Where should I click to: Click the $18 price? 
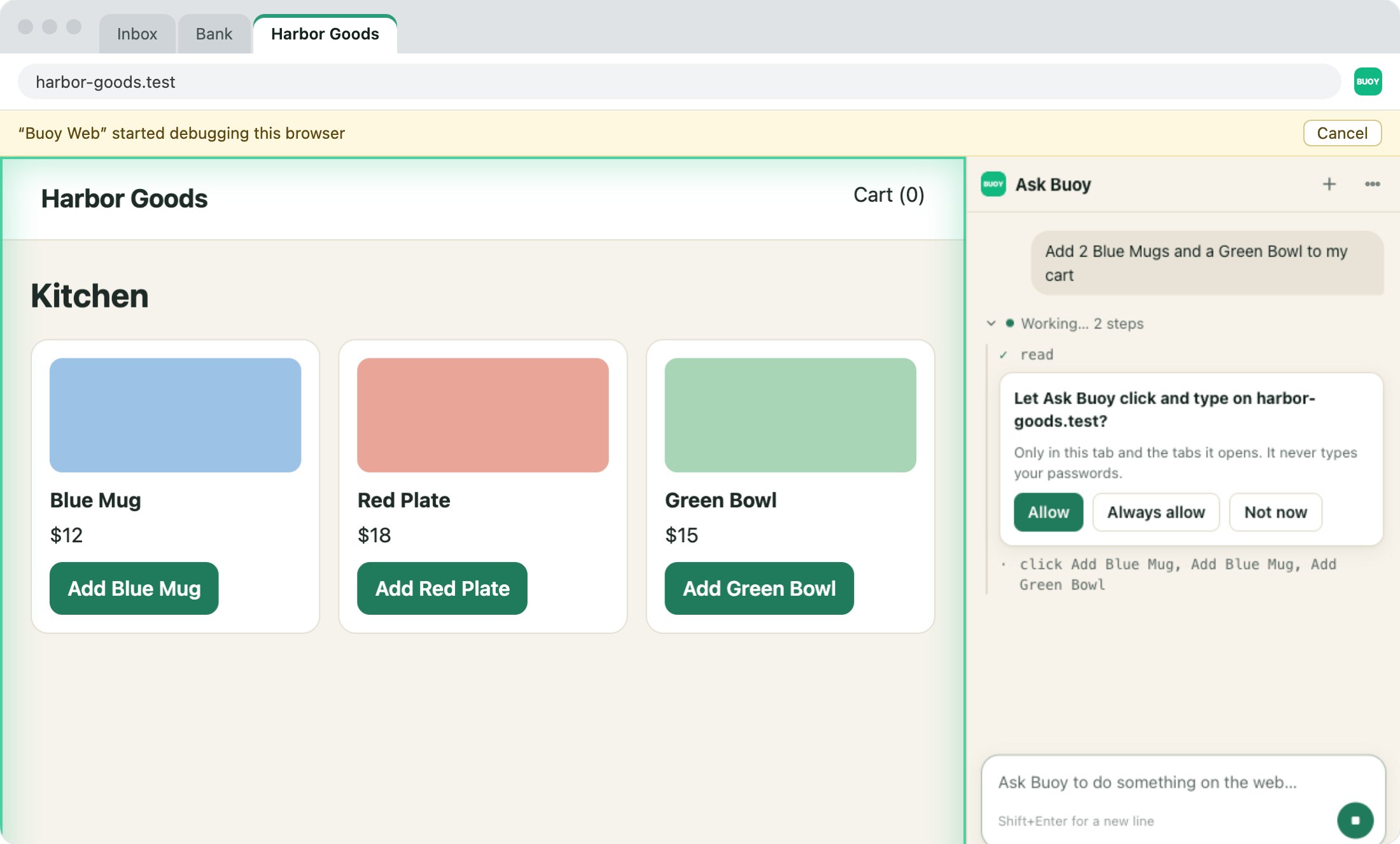tap(374, 535)
